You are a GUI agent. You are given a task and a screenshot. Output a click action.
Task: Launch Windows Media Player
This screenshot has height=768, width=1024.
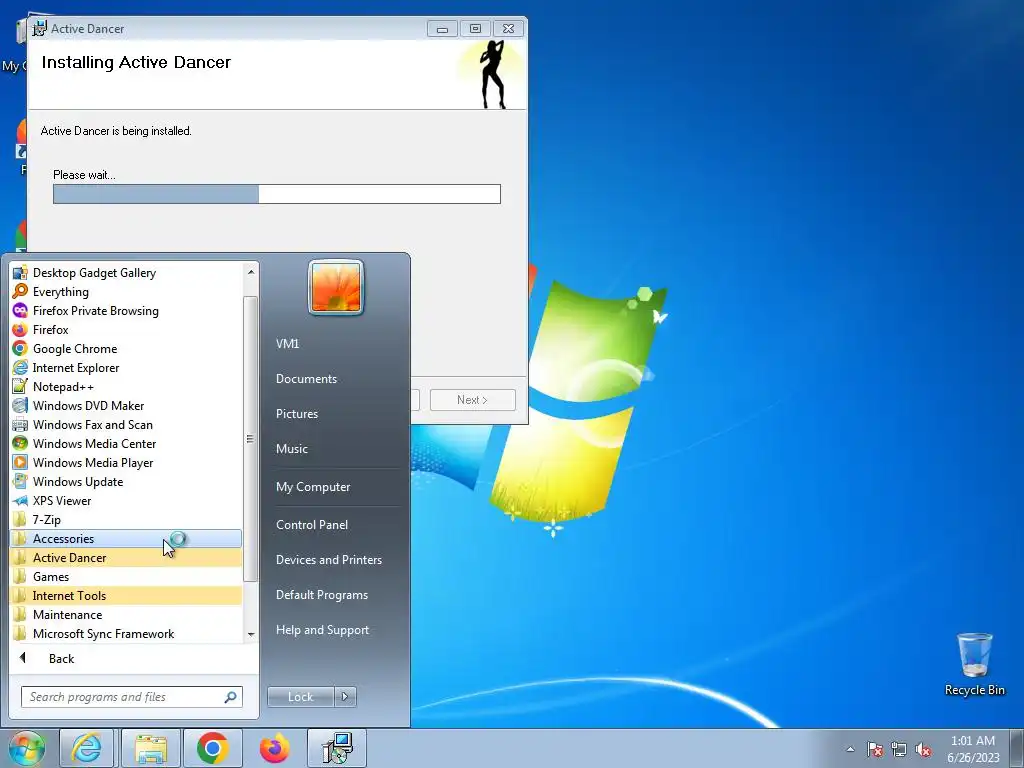coord(126,462)
